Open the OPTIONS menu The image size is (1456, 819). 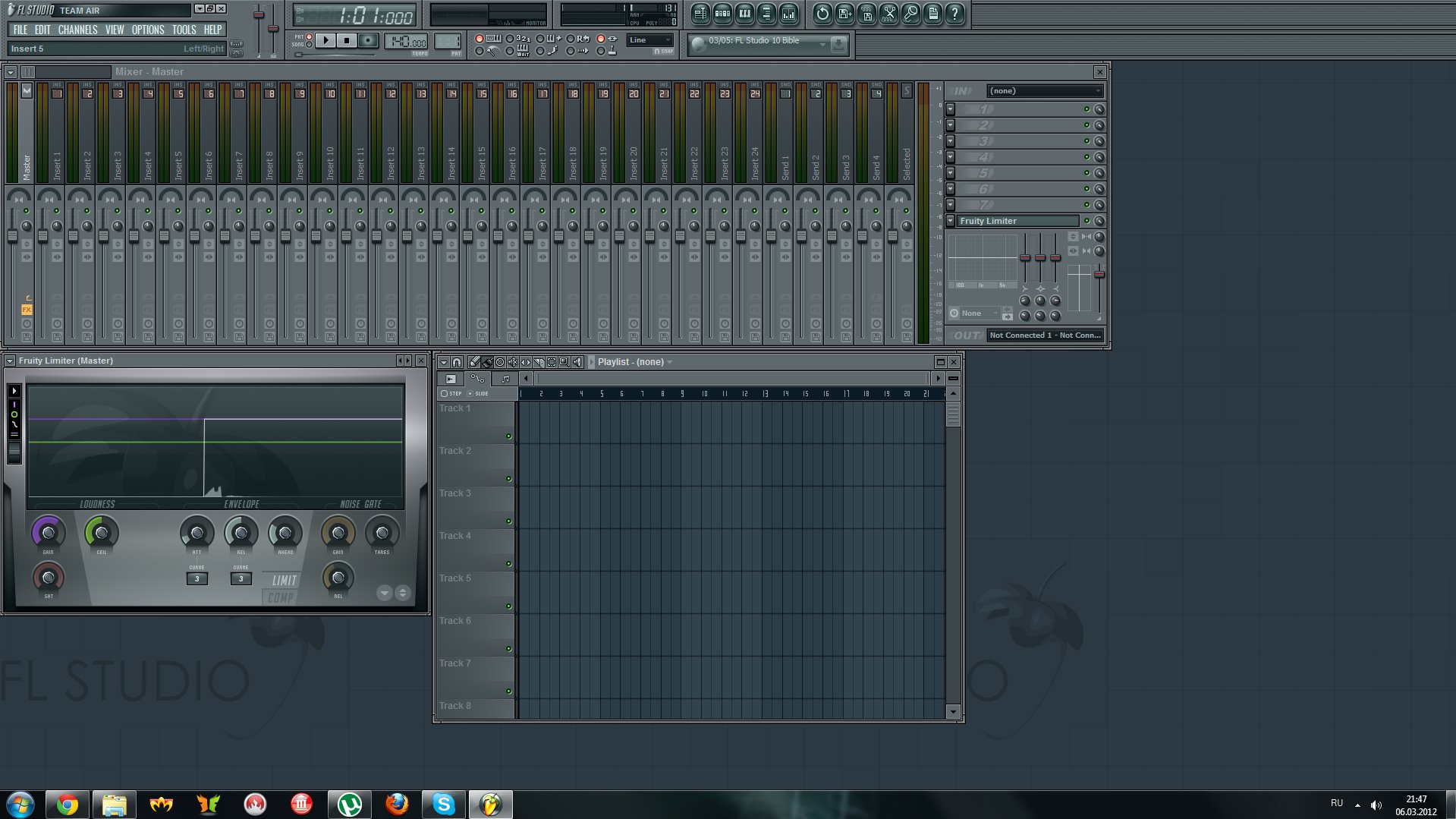pos(148,30)
